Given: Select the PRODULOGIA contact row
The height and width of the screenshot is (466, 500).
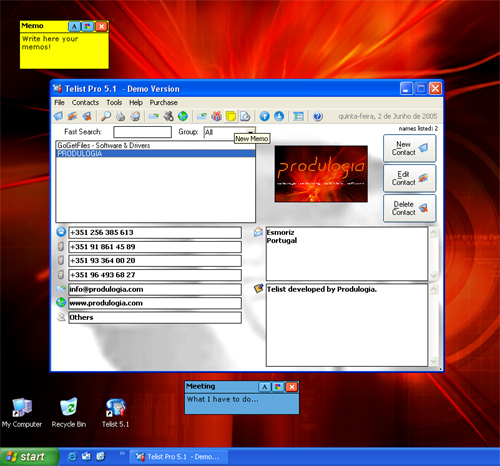Looking at the screenshot, I should click(155, 153).
